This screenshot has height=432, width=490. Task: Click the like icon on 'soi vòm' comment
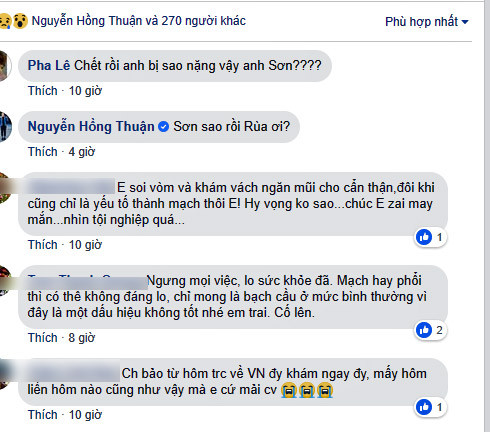pos(424,237)
